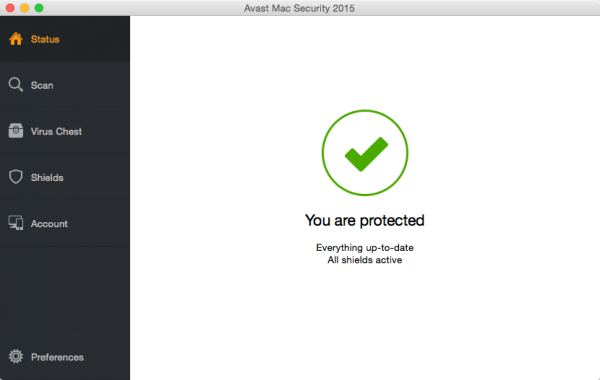
Task: Click 'Everything up-to-date' status text
Action: point(365,248)
